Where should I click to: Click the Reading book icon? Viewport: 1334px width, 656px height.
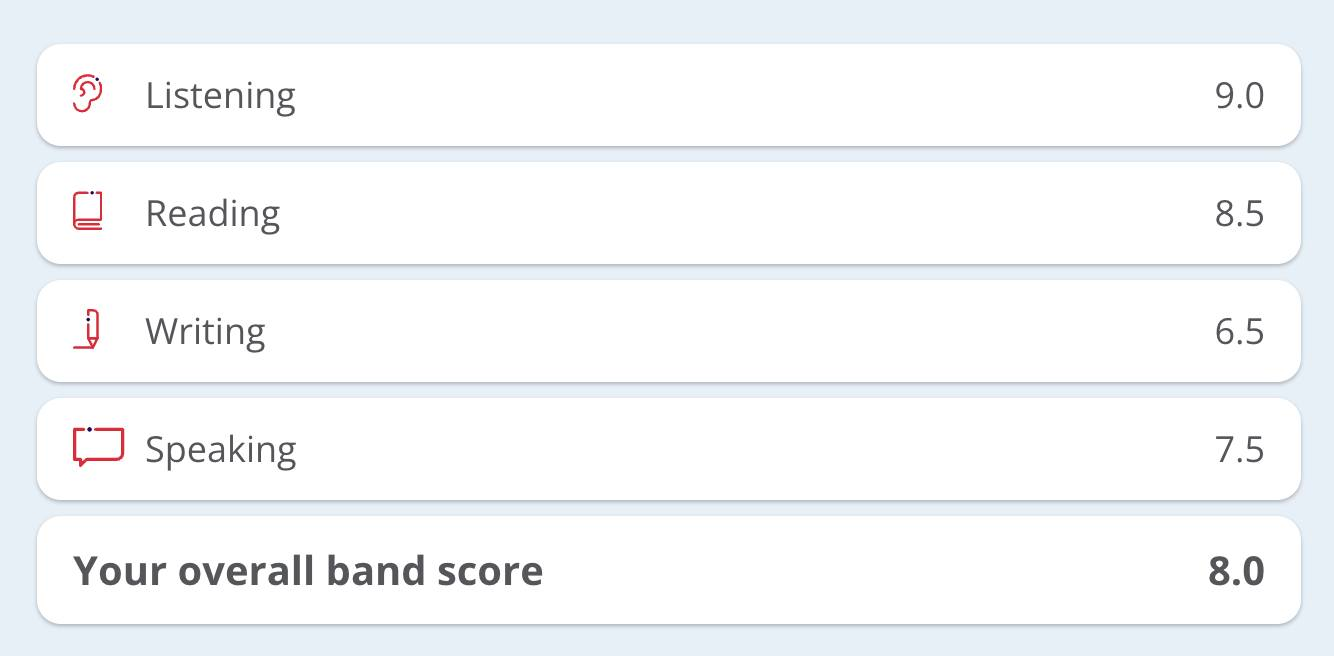[x=88, y=212]
